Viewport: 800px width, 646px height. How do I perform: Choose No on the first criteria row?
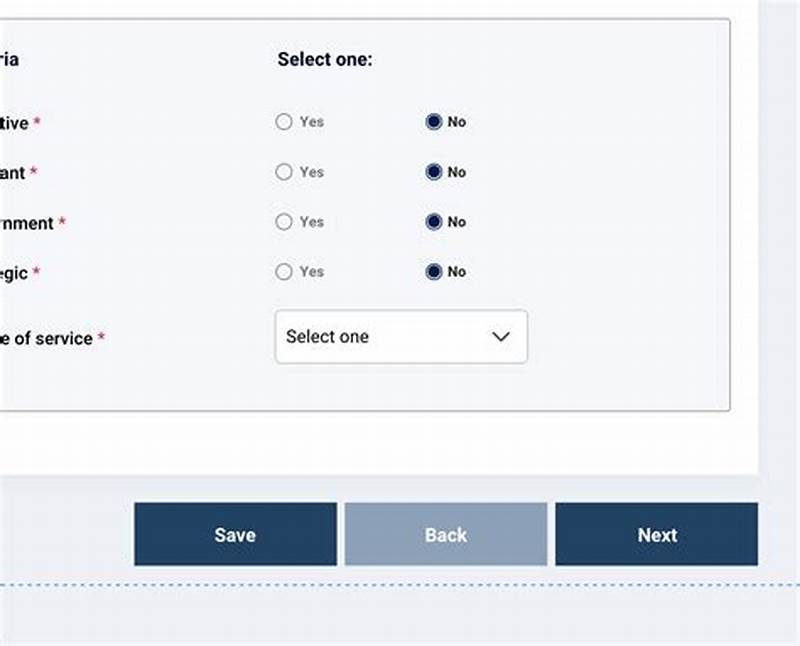(434, 122)
